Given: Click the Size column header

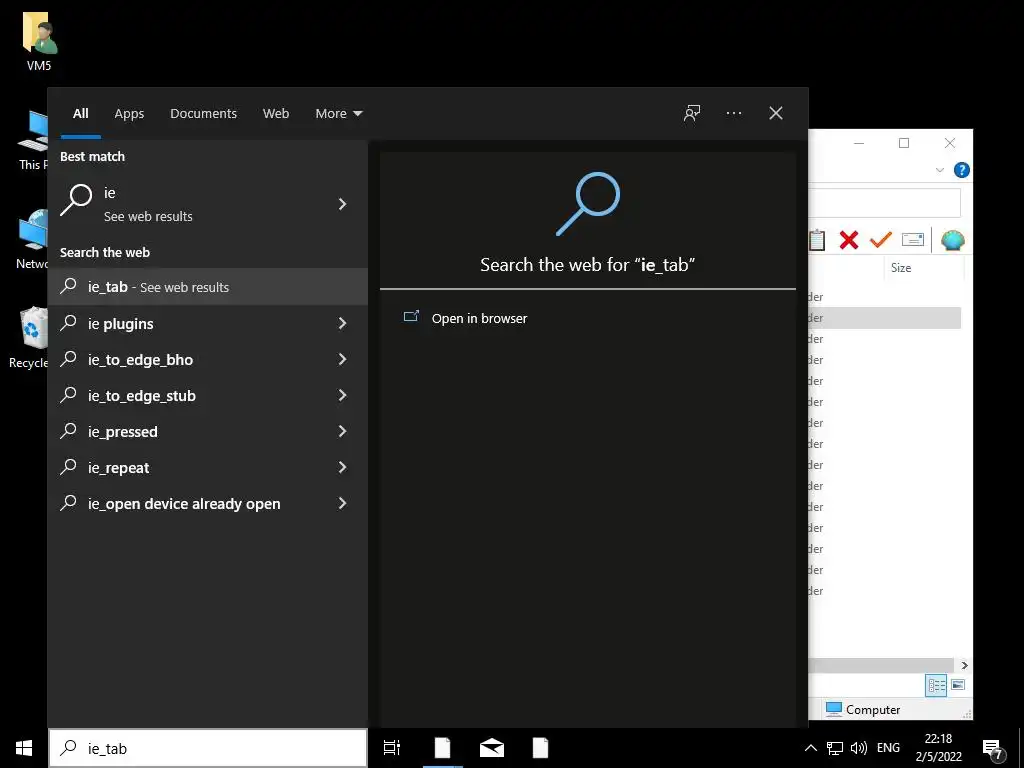Looking at the screenshot, I should 923,268.
